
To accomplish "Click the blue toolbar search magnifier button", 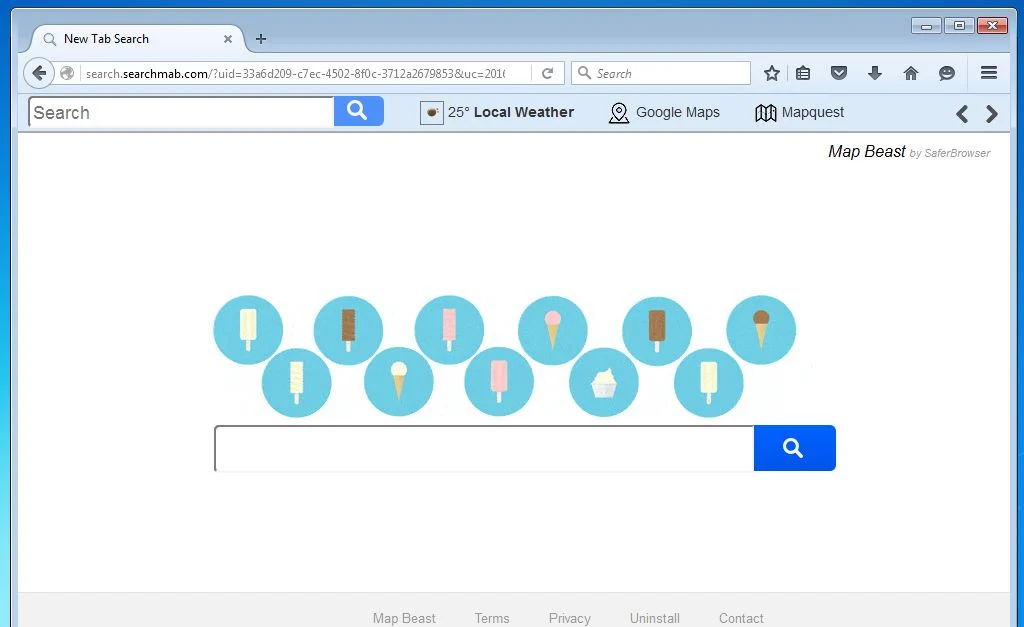I will pyautogui.click(x=359, y=111).
